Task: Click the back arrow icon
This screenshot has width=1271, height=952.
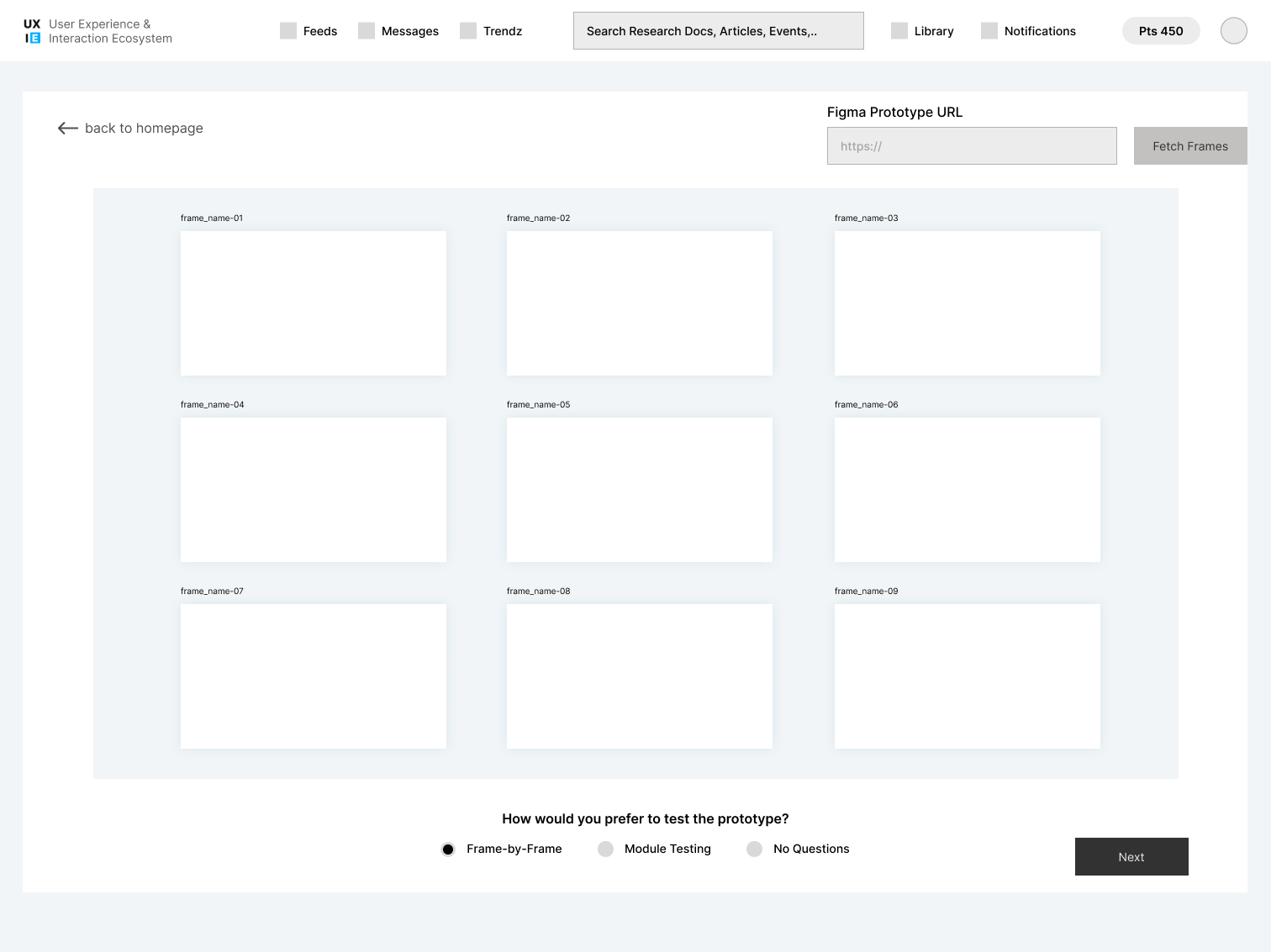Action: pyautogui.click(x=68, y=128)
